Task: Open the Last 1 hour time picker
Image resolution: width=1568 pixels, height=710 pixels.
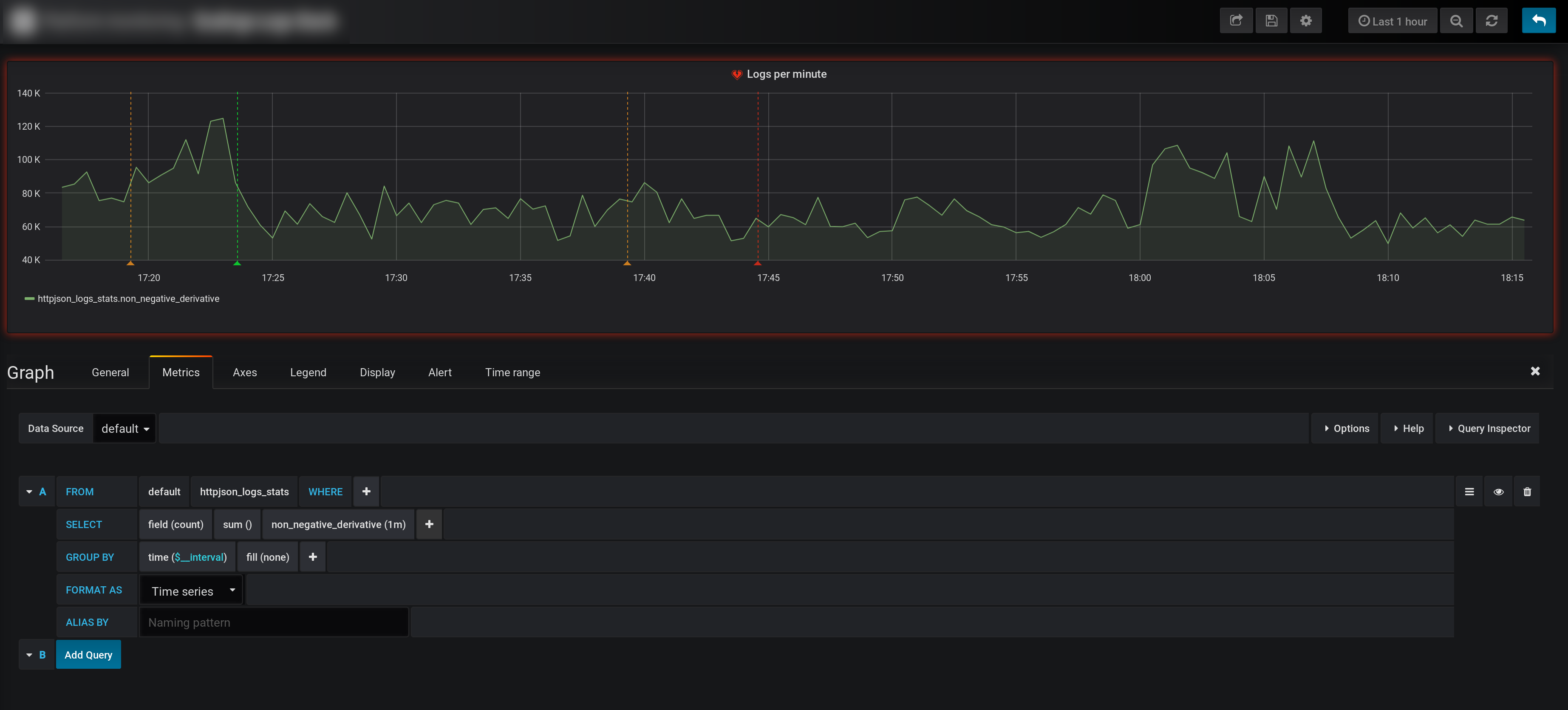Action: click(1392, 21)
